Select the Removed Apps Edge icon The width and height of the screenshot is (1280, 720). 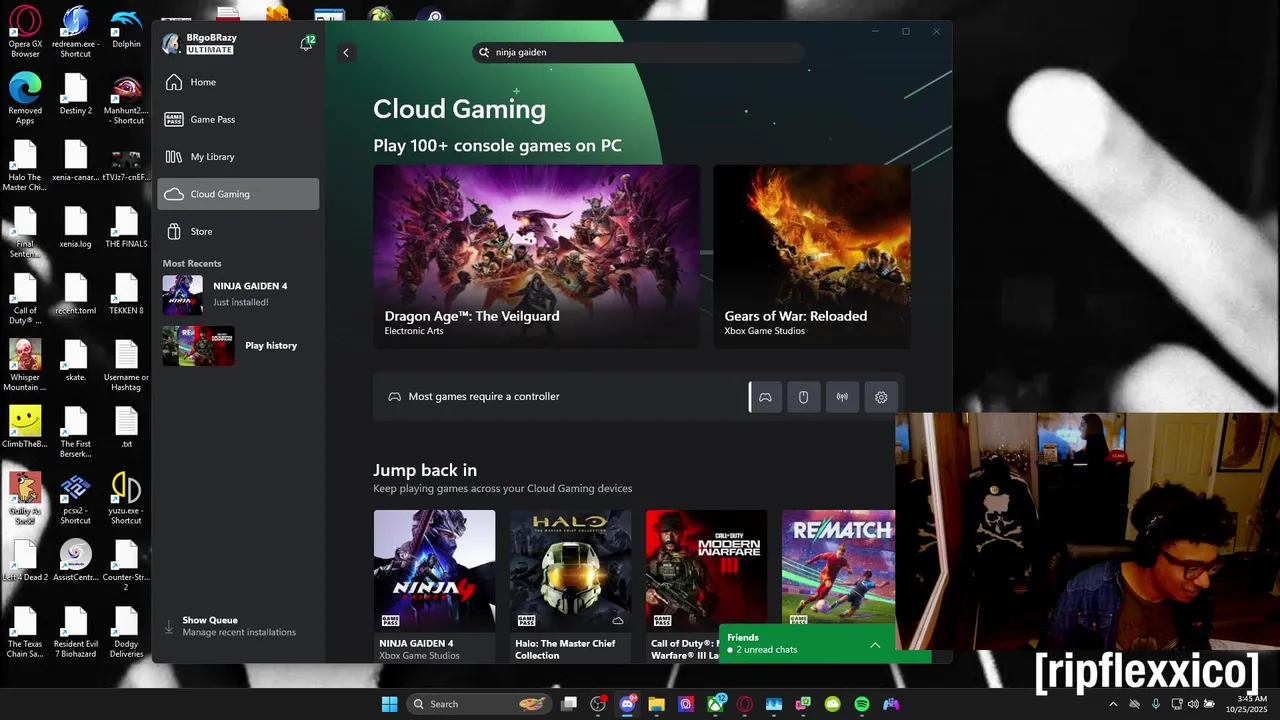point(25,98)
